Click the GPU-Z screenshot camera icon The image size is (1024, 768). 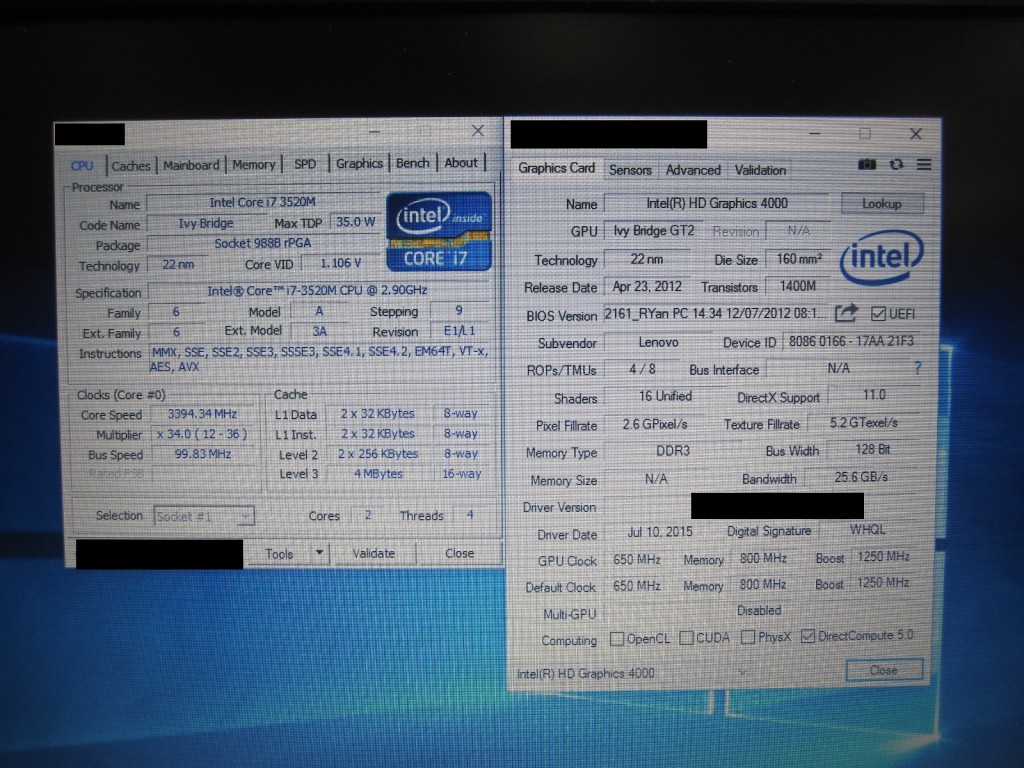[867, 165]
